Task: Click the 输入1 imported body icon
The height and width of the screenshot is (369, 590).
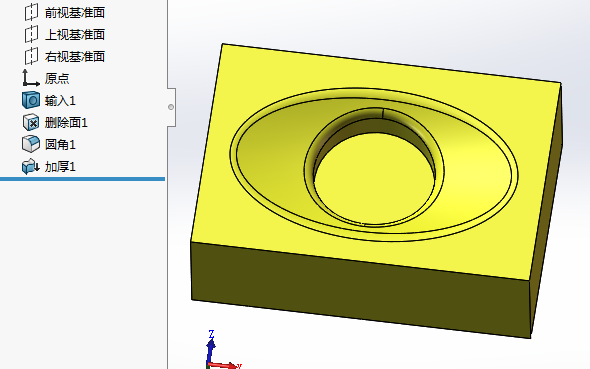Action: click(x=31, y=100)
